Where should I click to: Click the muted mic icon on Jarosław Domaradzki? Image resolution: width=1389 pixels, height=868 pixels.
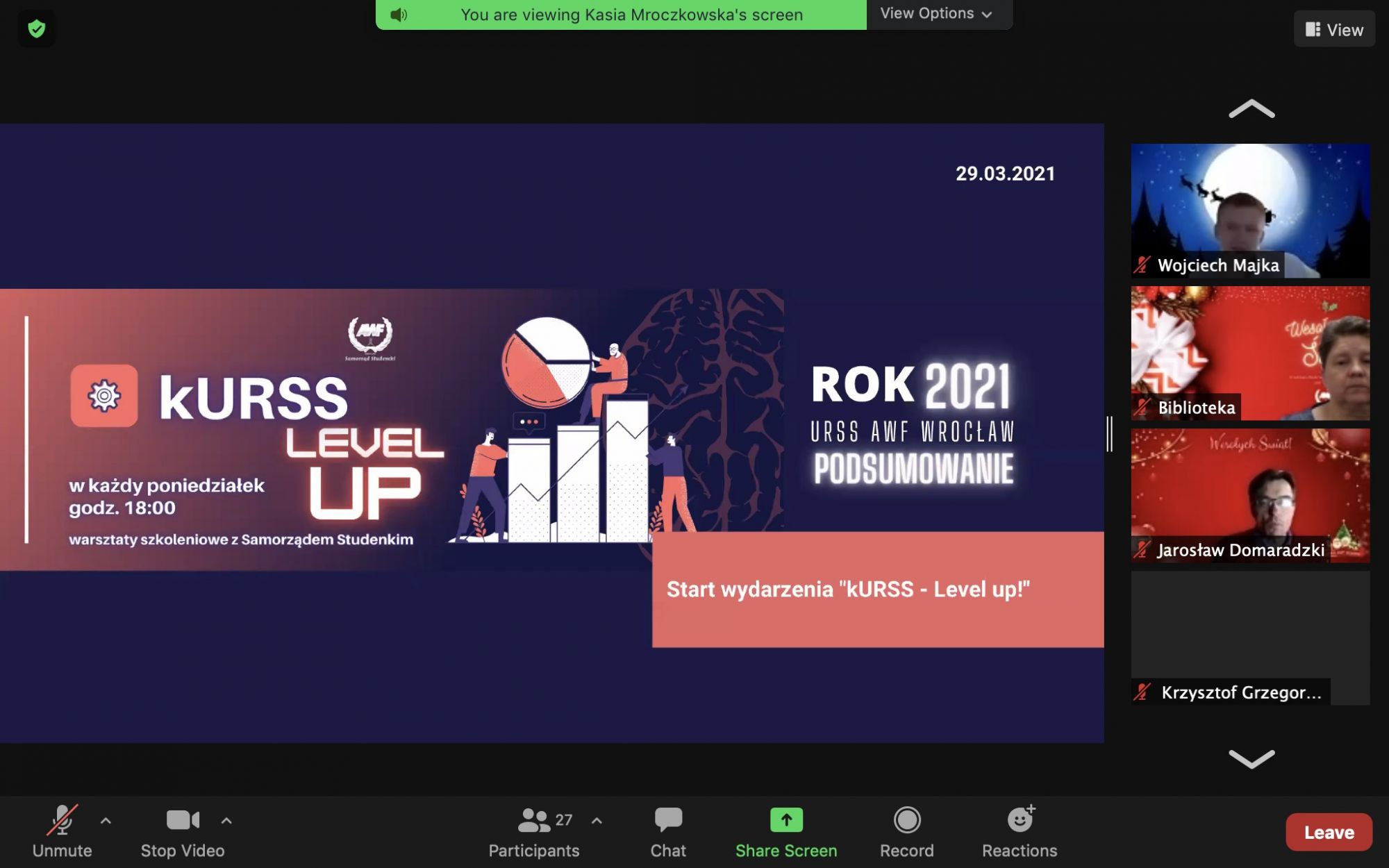[x=1142, y=549]
